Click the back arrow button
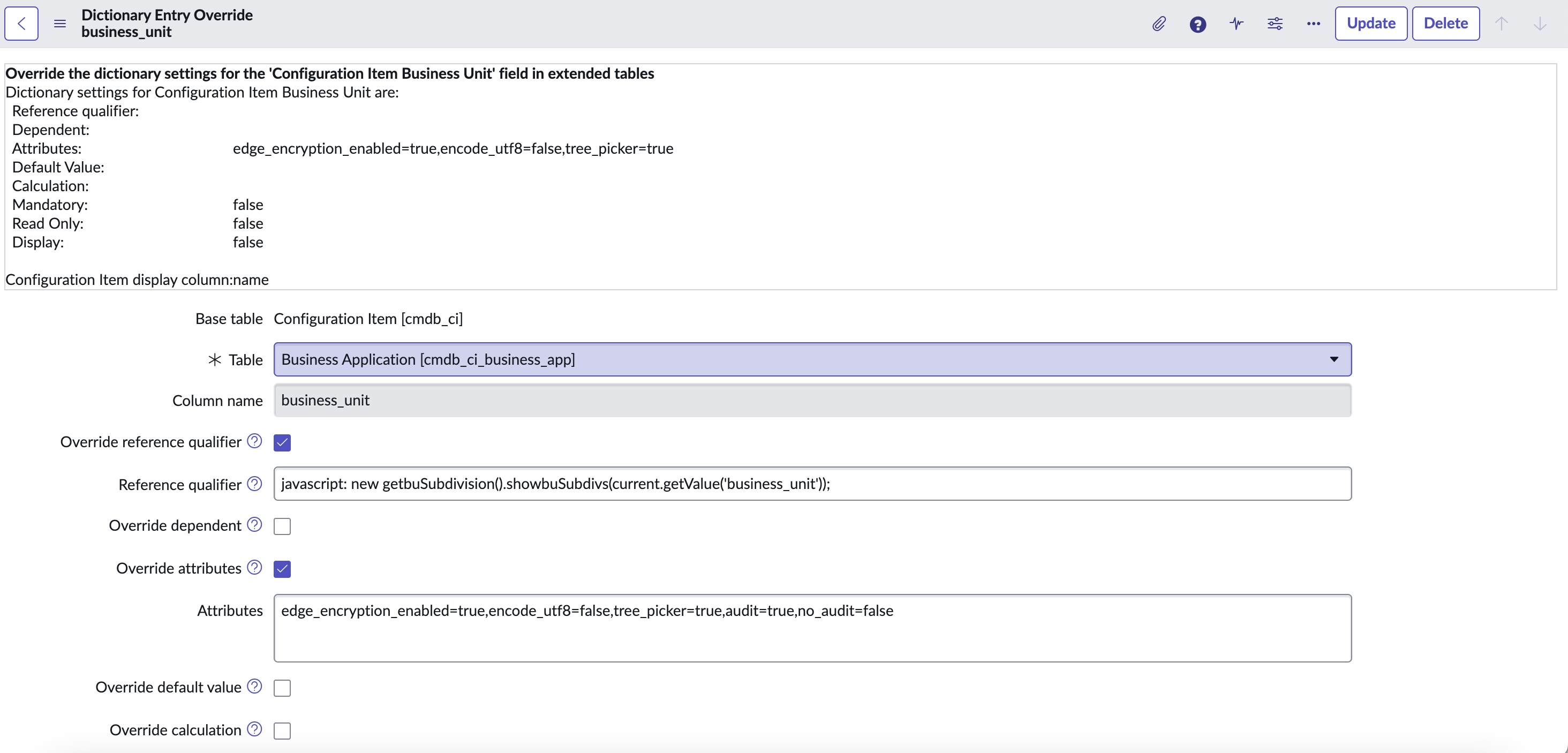The image size is (1568, 753). (21, 24)
